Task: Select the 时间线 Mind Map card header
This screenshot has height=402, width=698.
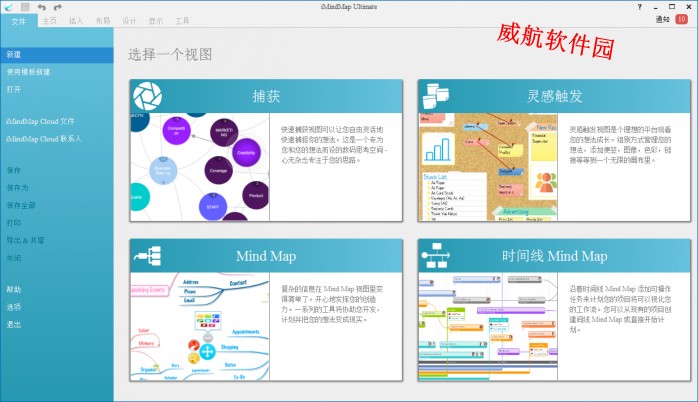Action: click(x=554, y=256)
